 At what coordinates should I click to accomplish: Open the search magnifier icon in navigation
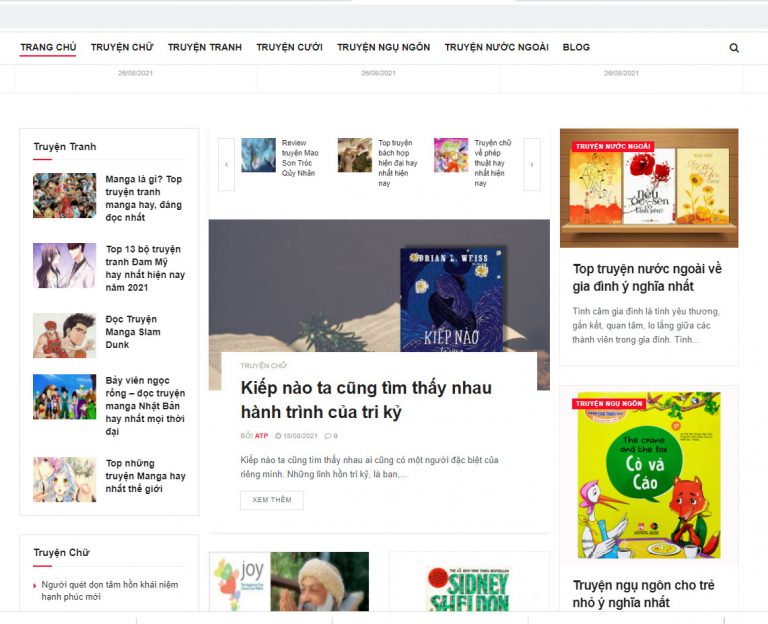point(734,48)
